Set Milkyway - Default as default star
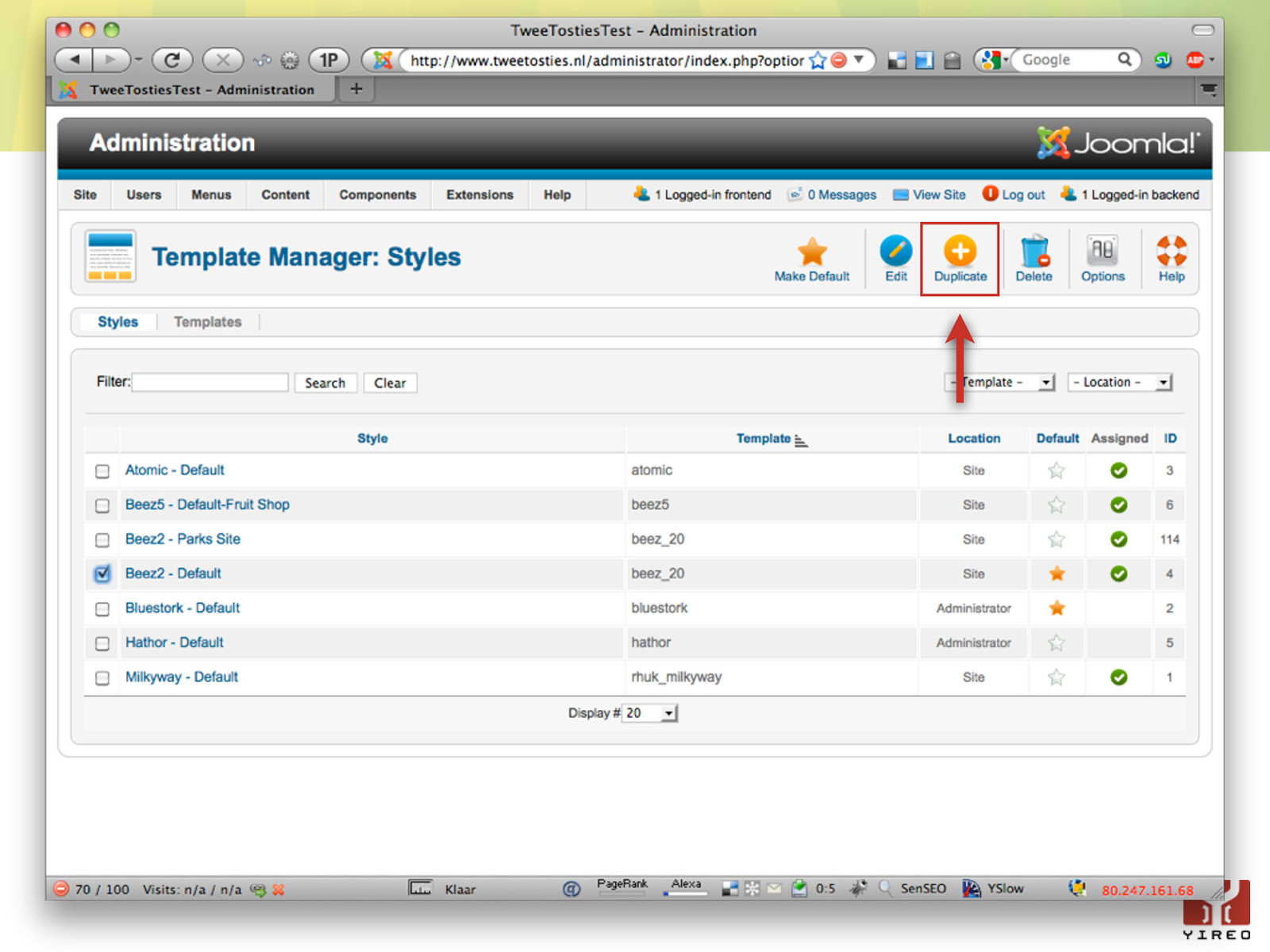Image resolution: width=1270 pixels, height=952 pixels. (x=1056, y=677)
